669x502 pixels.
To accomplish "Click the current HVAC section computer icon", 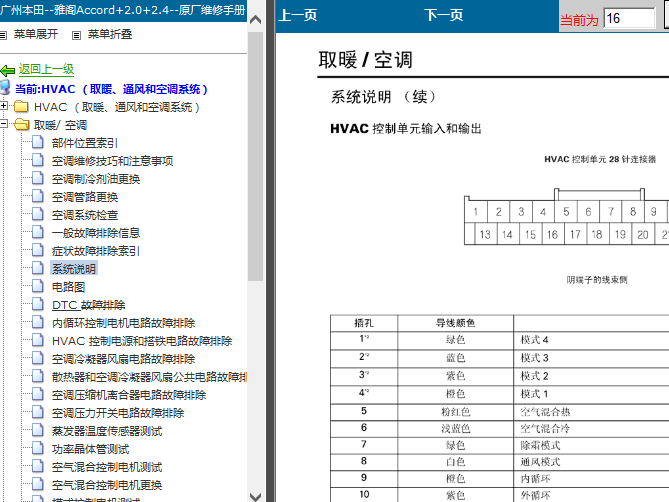I will 5,87.
